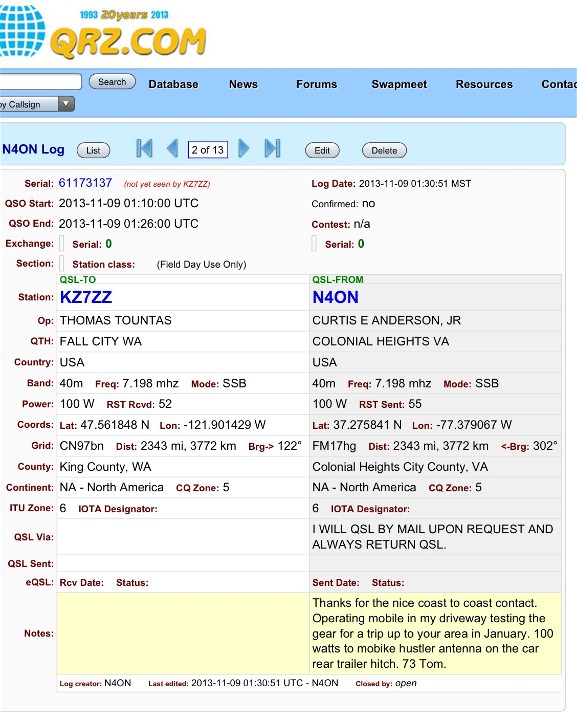Click latitude 37.275841 N value
577x720 pixels.
[367, 425]
